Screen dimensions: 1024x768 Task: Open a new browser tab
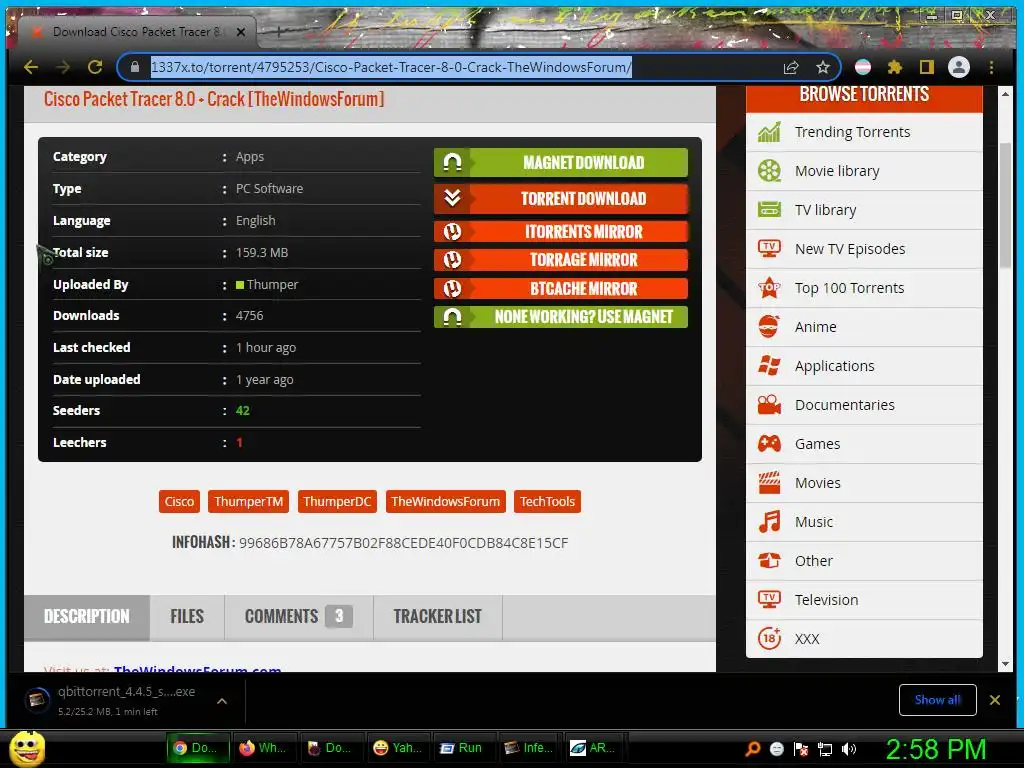click(x=279, y=31)
